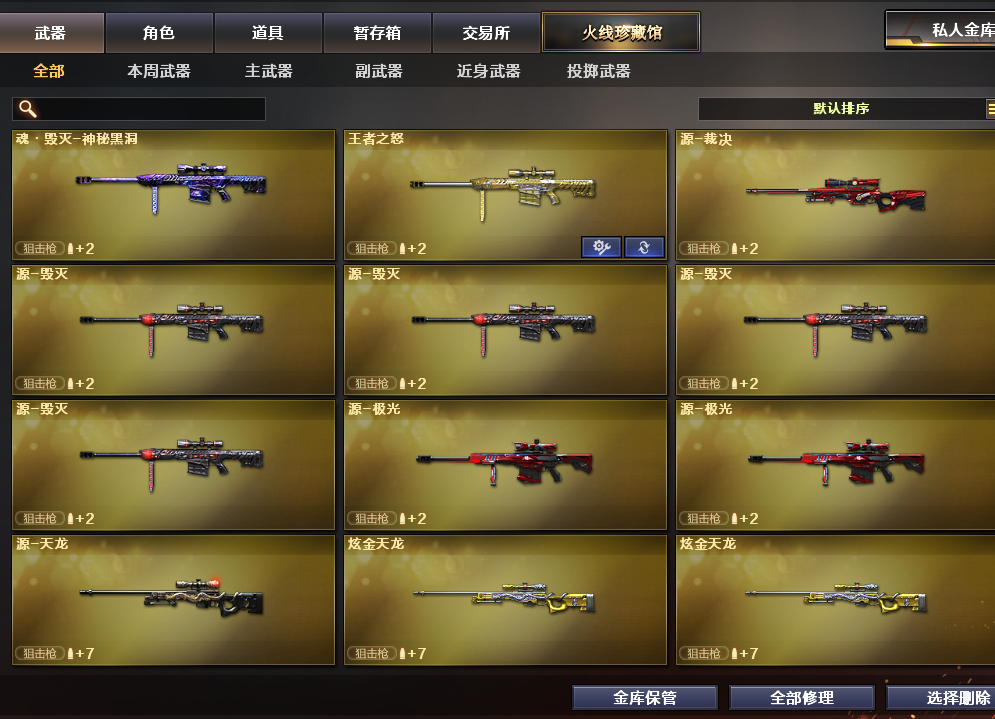Select the red 源-裁决 sniper rifle card
This screenshot has height=719, width=995.
click(x=835, y=195)
